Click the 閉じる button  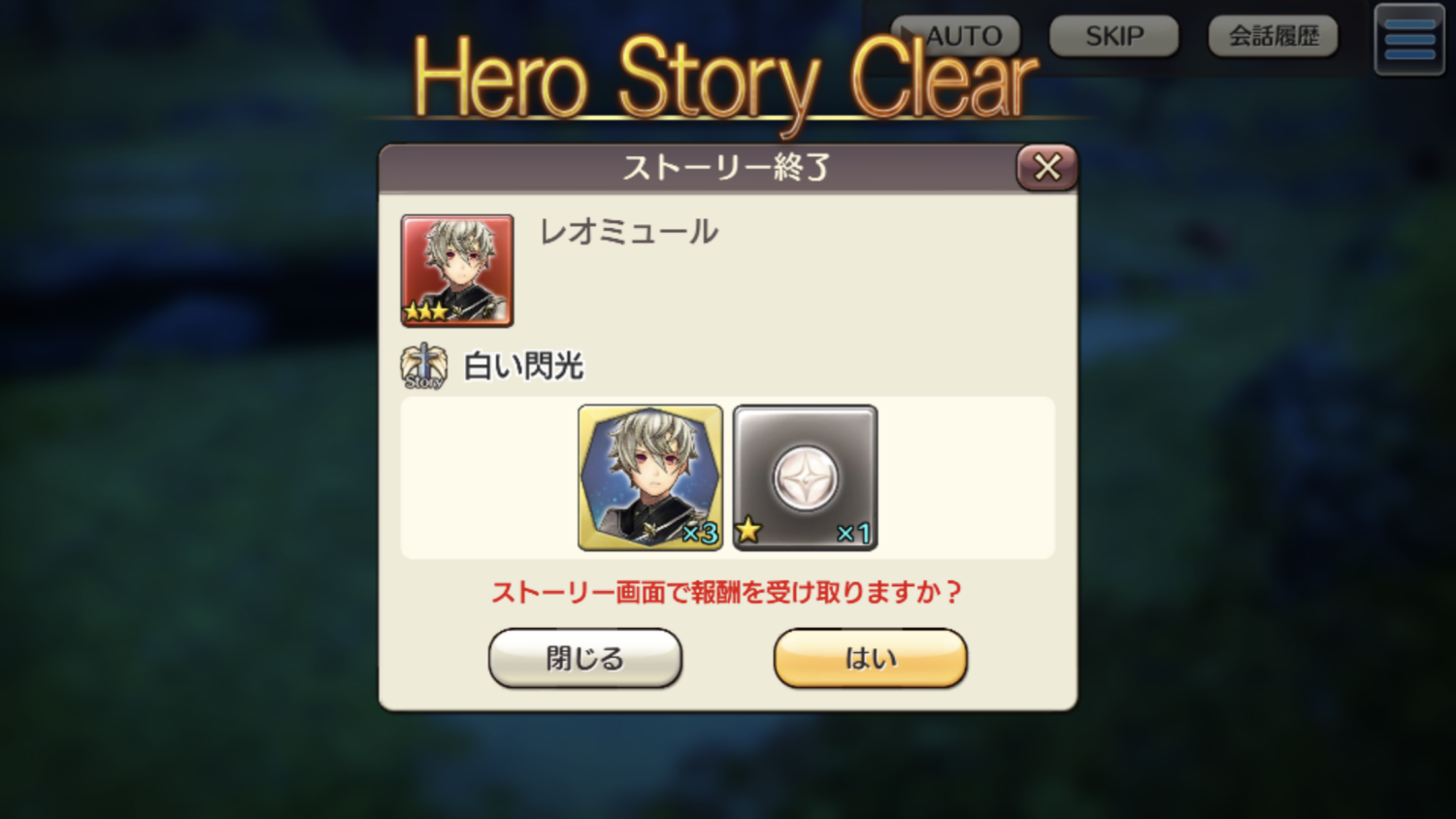point(585,658)
